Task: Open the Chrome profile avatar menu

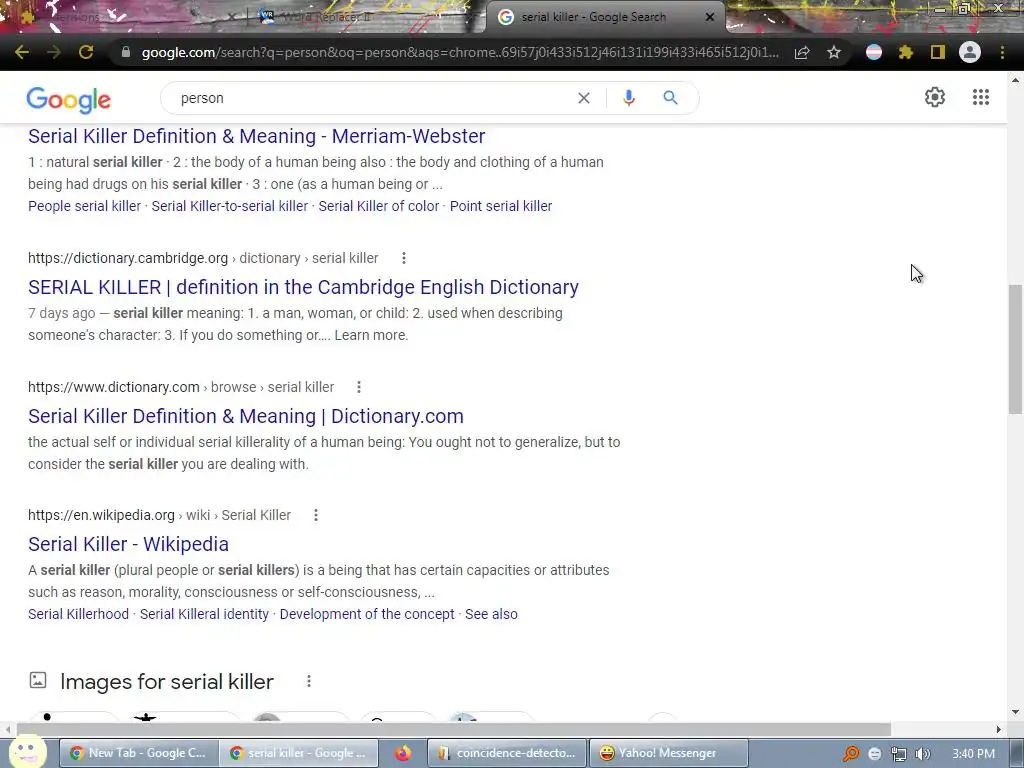Action: point(970,52)
